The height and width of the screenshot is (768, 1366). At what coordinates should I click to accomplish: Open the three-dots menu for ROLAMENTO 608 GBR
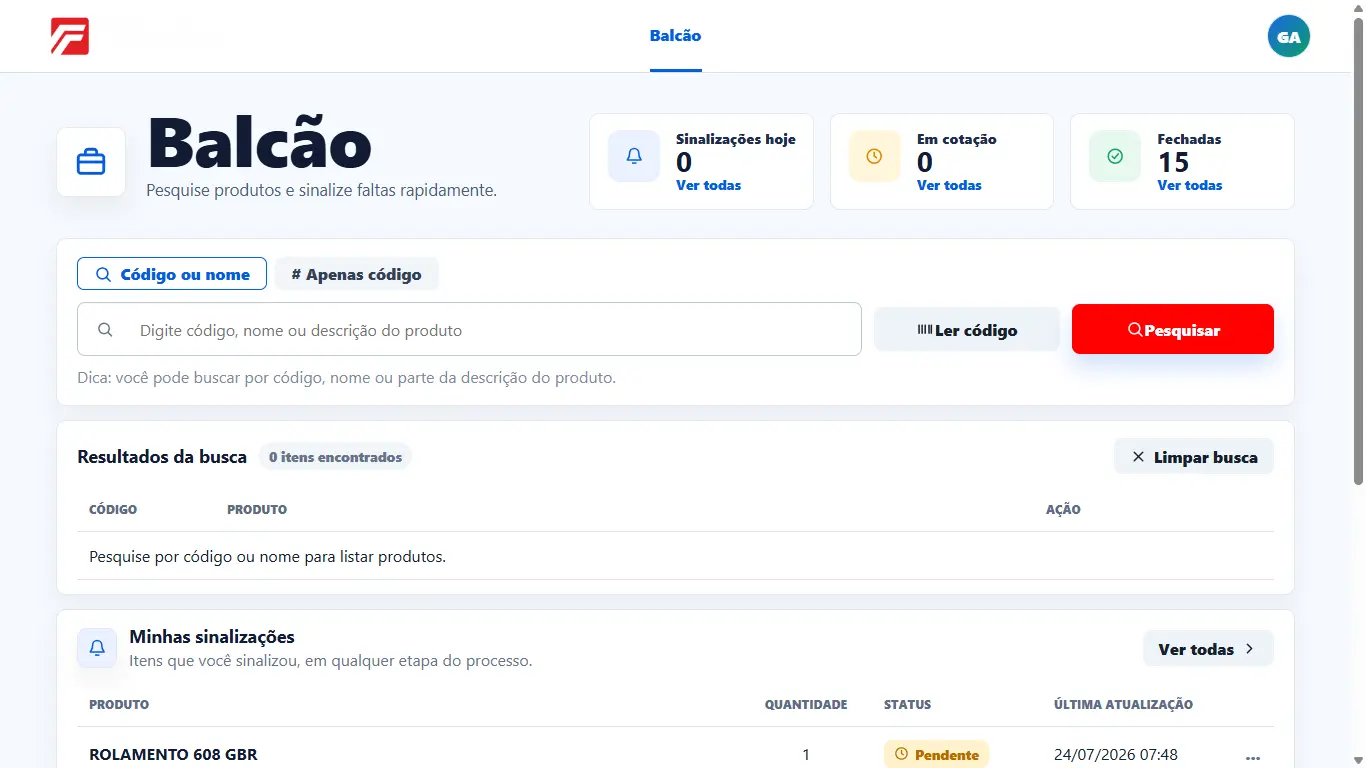1253,756
